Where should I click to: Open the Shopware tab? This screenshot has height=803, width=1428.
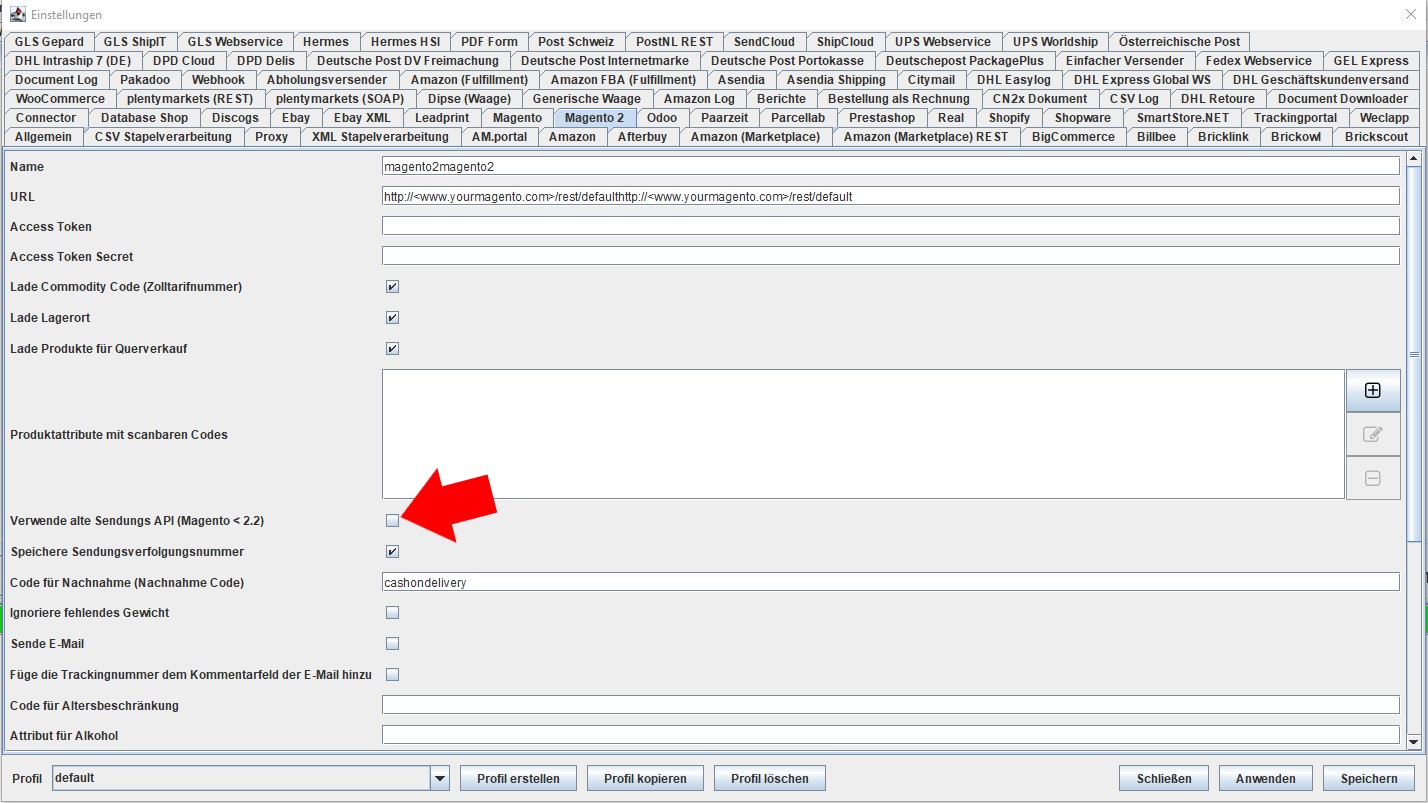(x=1083, y=118)
